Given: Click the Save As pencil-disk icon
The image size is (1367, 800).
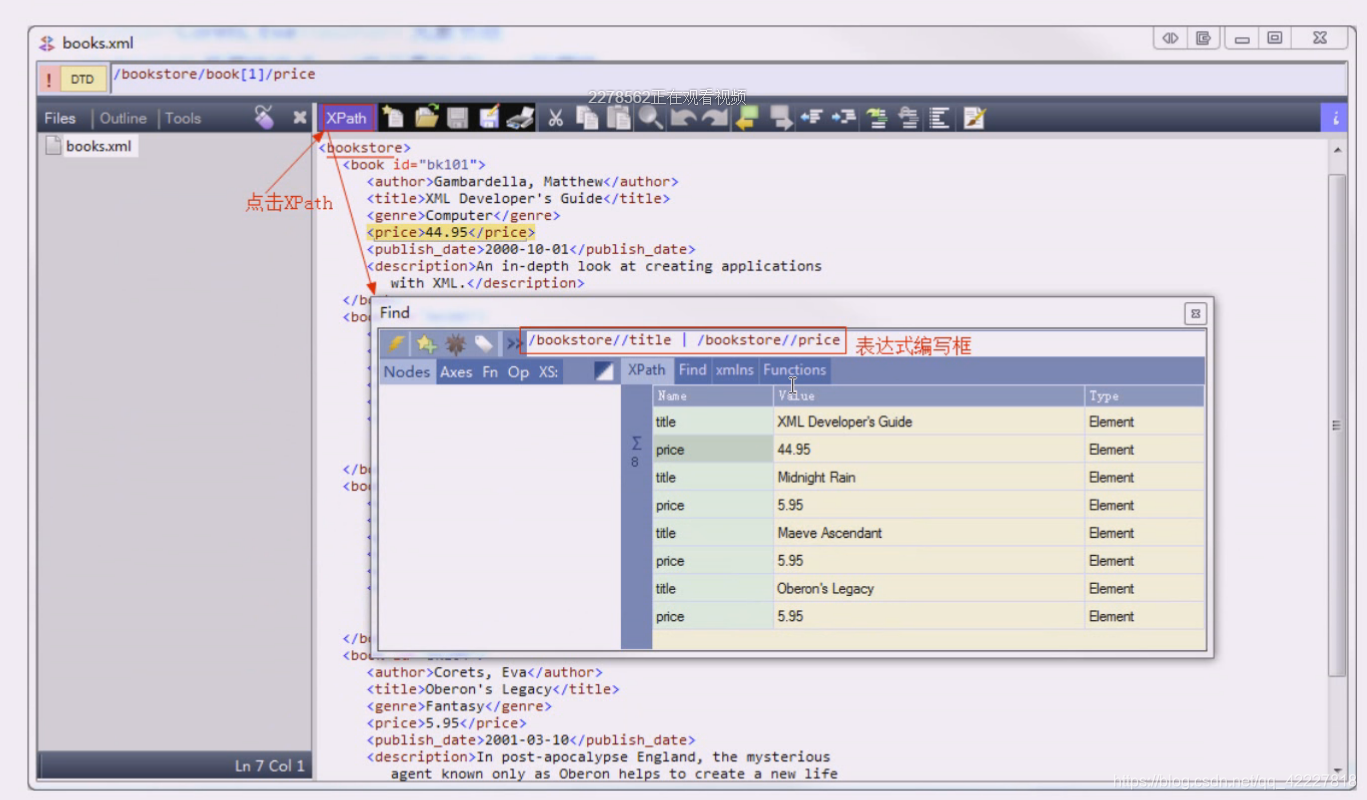Looking at the screenshot, I should point(489,118).
